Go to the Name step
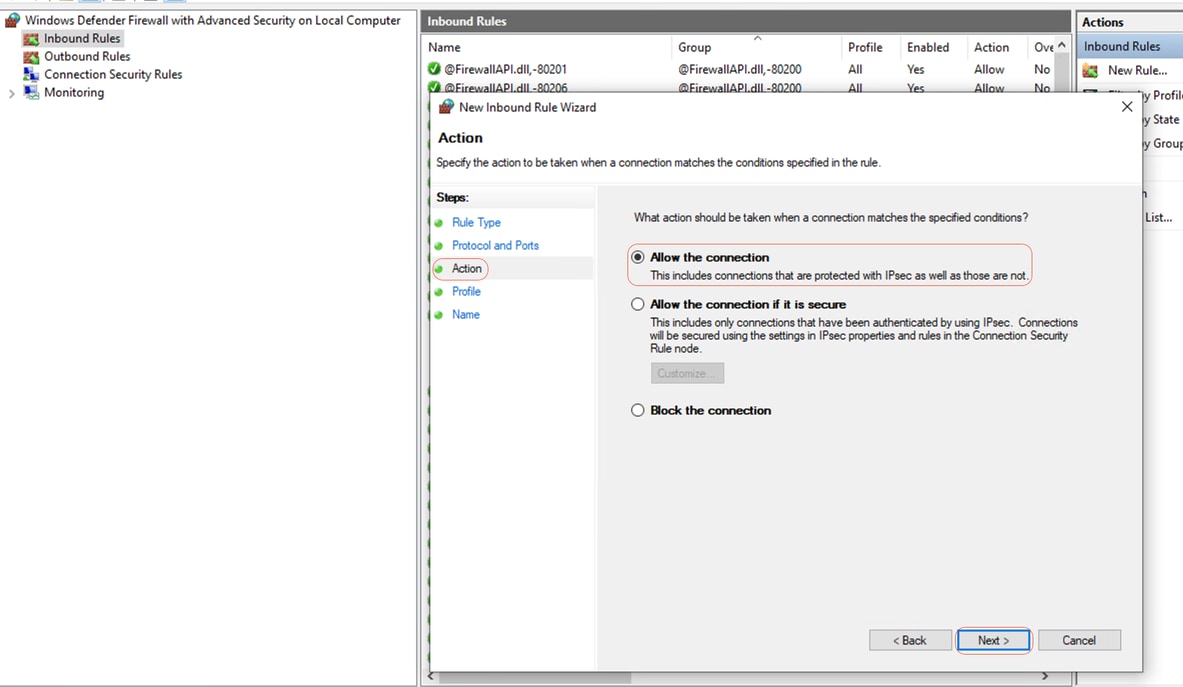The image size is (1183, 687). click(466, 314)
